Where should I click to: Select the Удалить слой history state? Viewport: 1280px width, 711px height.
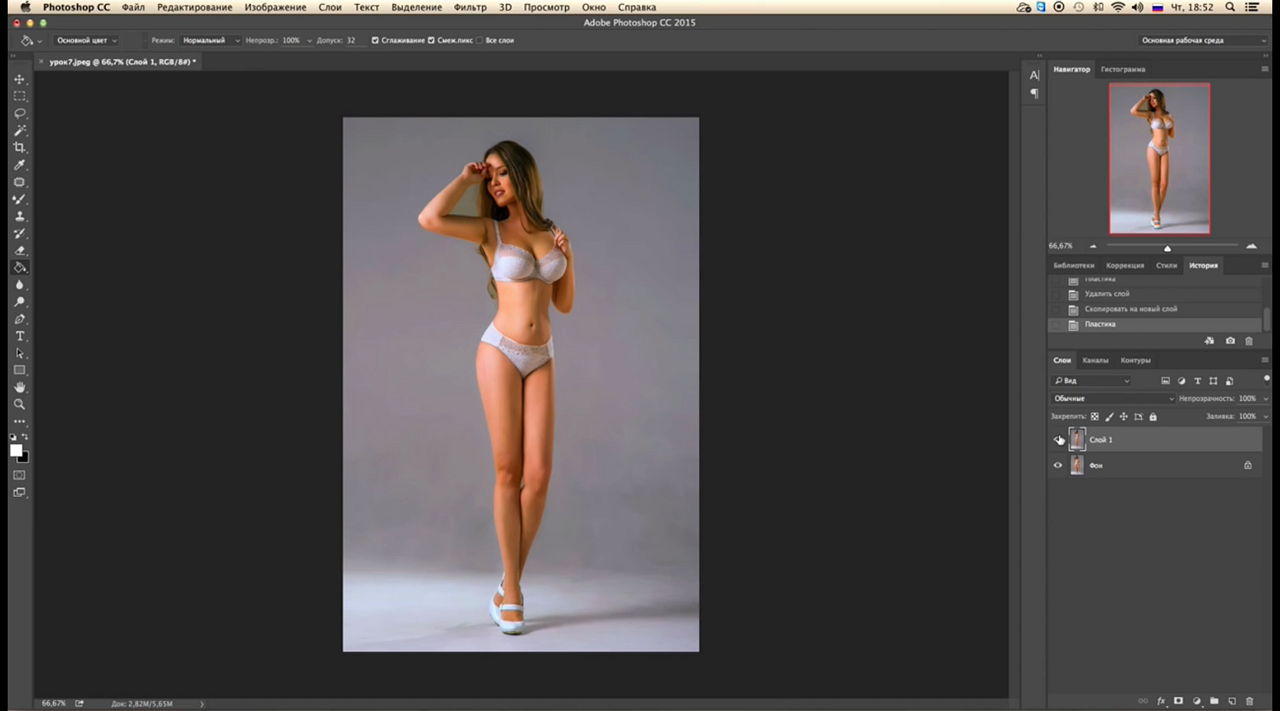tap(1107, 294)
